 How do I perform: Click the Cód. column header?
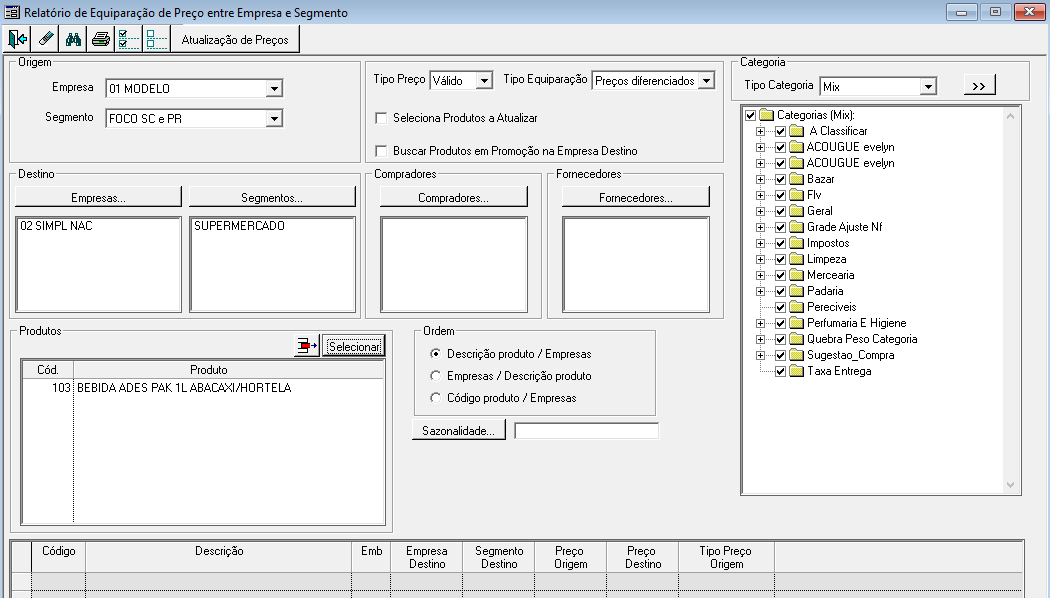pos(48,370)
